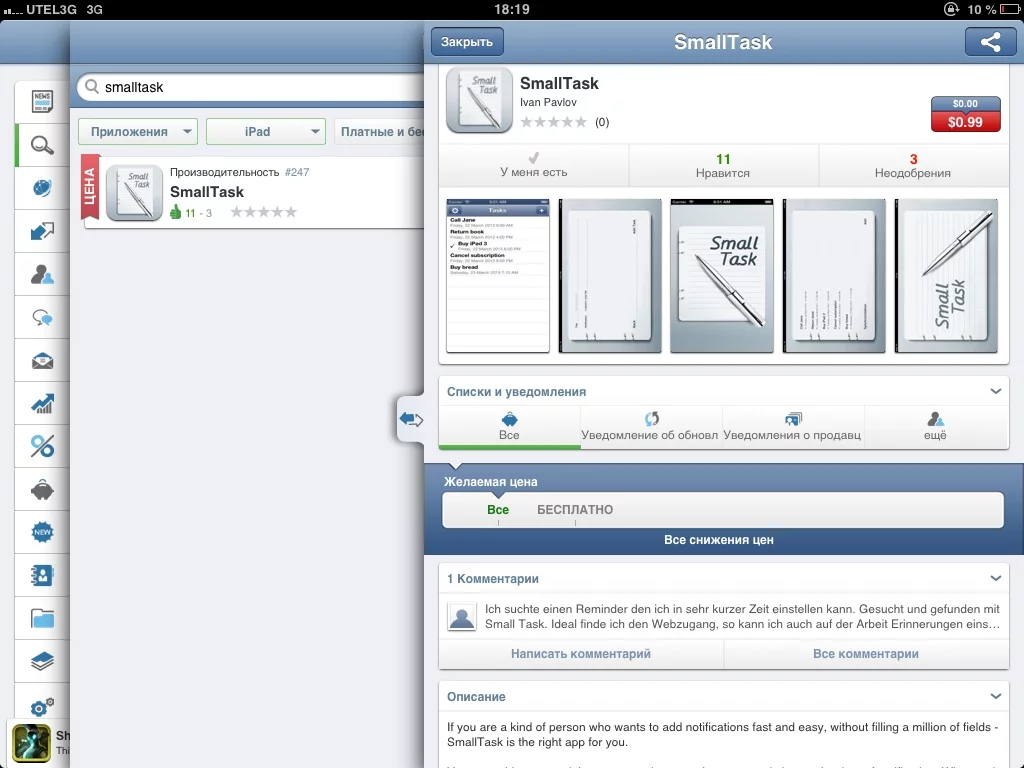
Task: Open the envelope messages icon in the sidebar
Action: coord(42,360)
